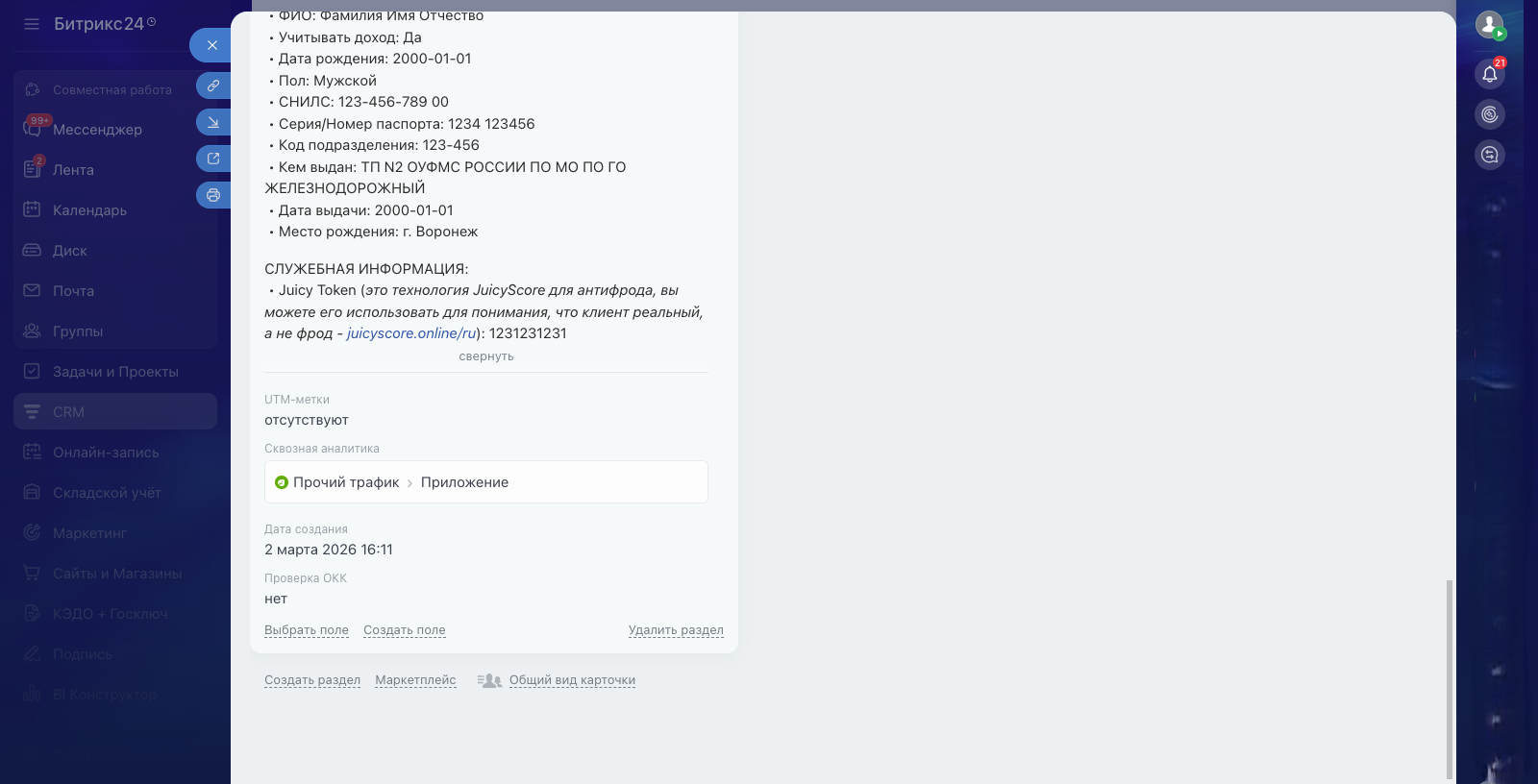Open Общий вид карточки options

pos(571,680)
